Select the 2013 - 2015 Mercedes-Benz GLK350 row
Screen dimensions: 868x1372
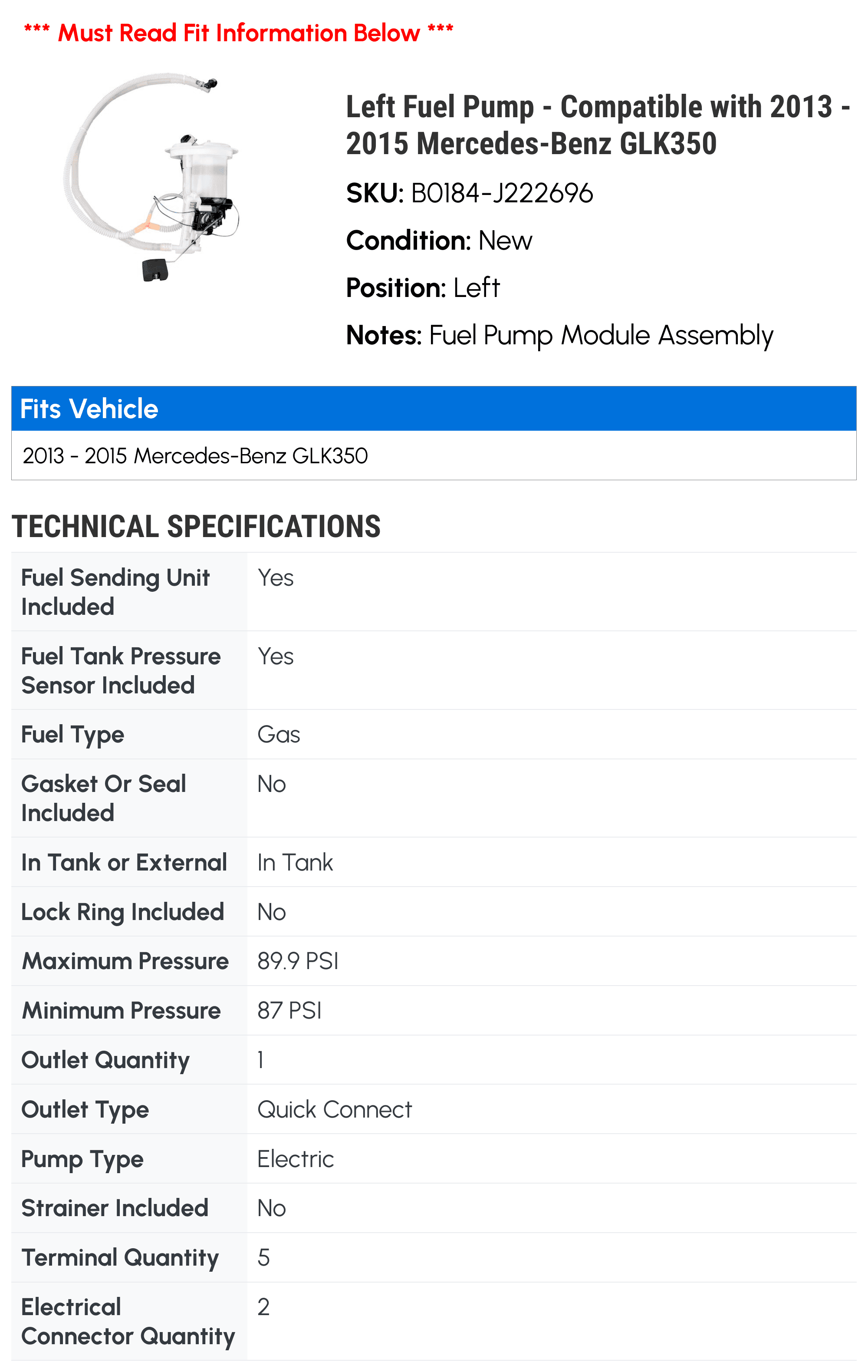click(x=434, y=455)
